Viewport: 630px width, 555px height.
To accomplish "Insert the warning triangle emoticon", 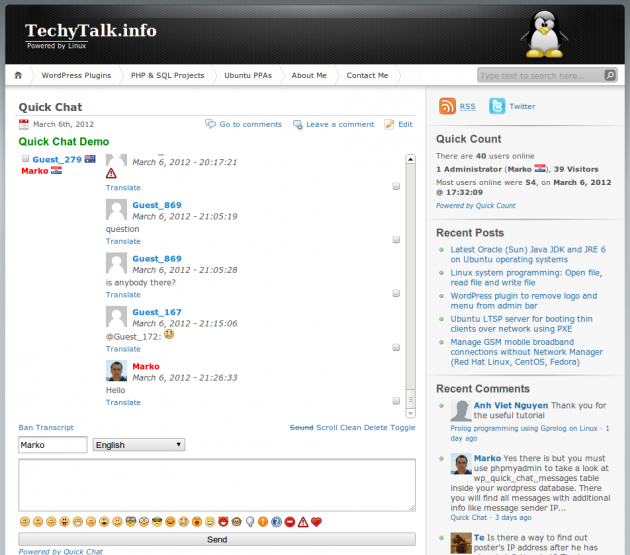I will coord(303,522).
